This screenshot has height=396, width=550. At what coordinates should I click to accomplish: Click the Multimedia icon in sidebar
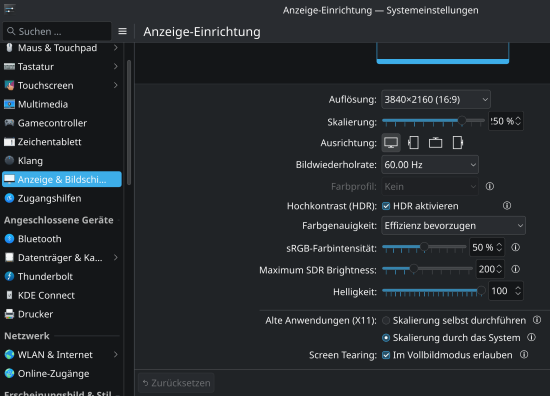(x=9, y=104)
